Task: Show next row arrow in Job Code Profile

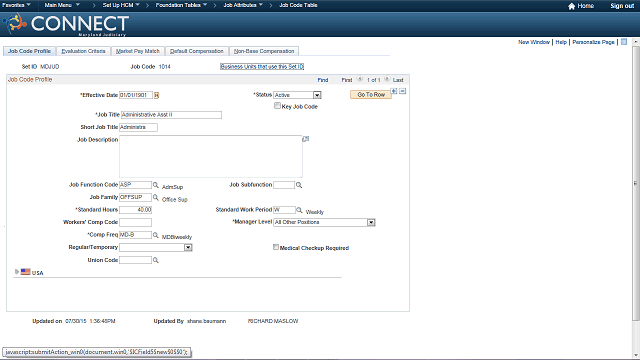Action: [387, 79]
